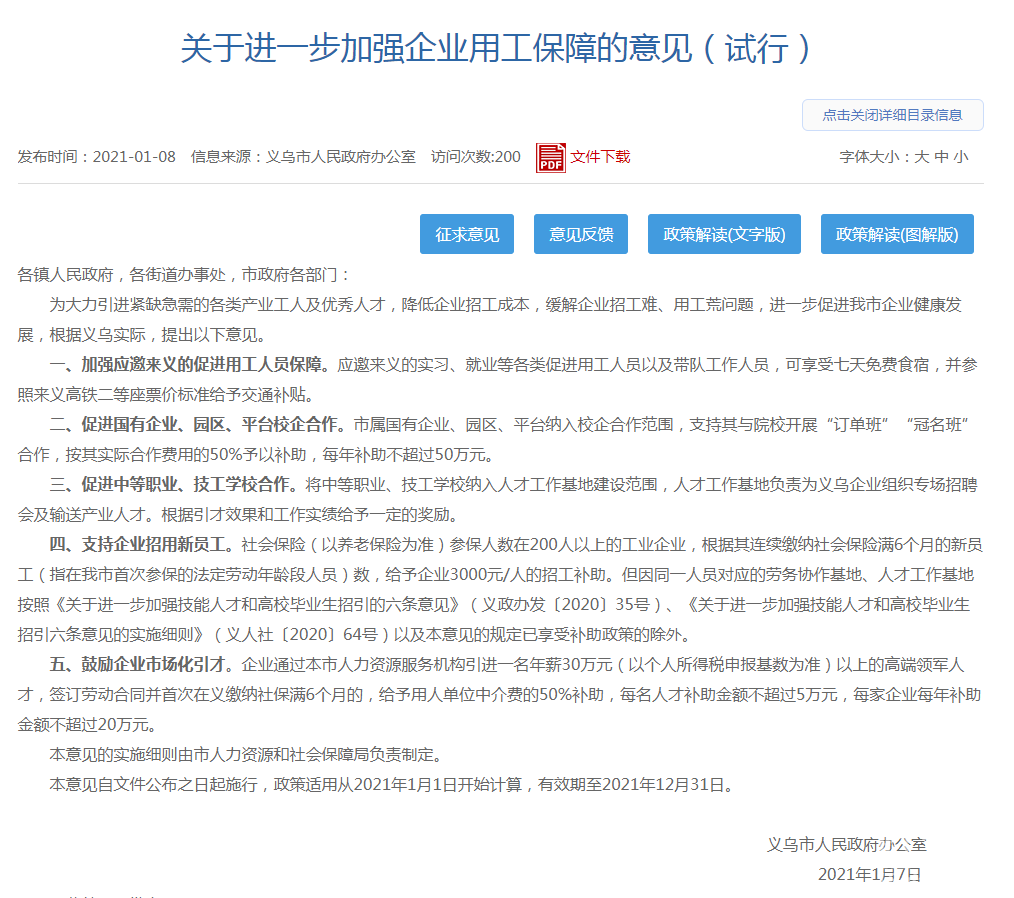1014x898 pixels.
Task: Set font size to 小
Action: pyautogui.click(x=961, y=157)
